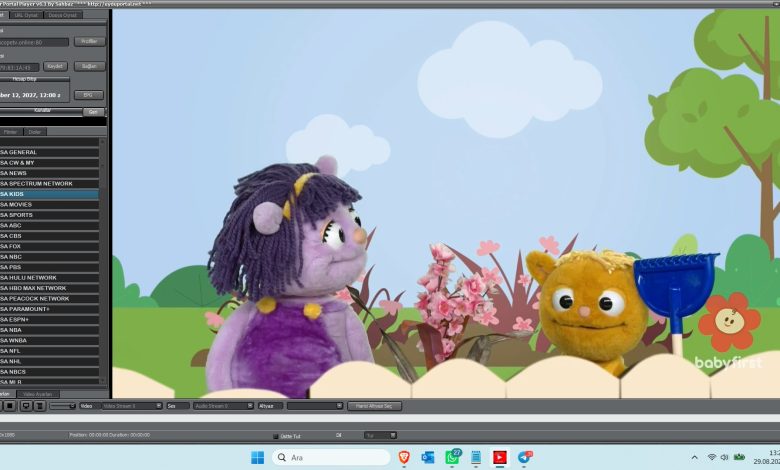Screen dimensions: 780x470
Task: Open Telegram from the taskbar
Action: pos(524,457)
